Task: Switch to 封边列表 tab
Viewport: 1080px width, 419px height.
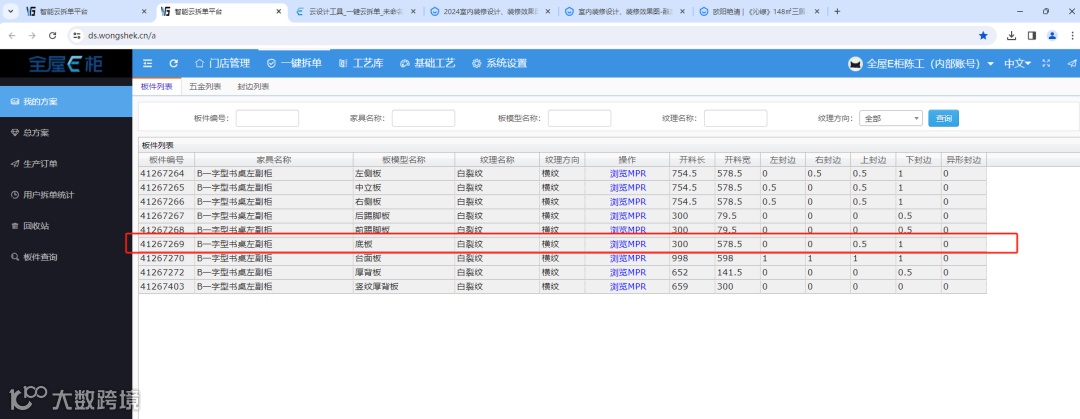Action: (x=253, y=86)
